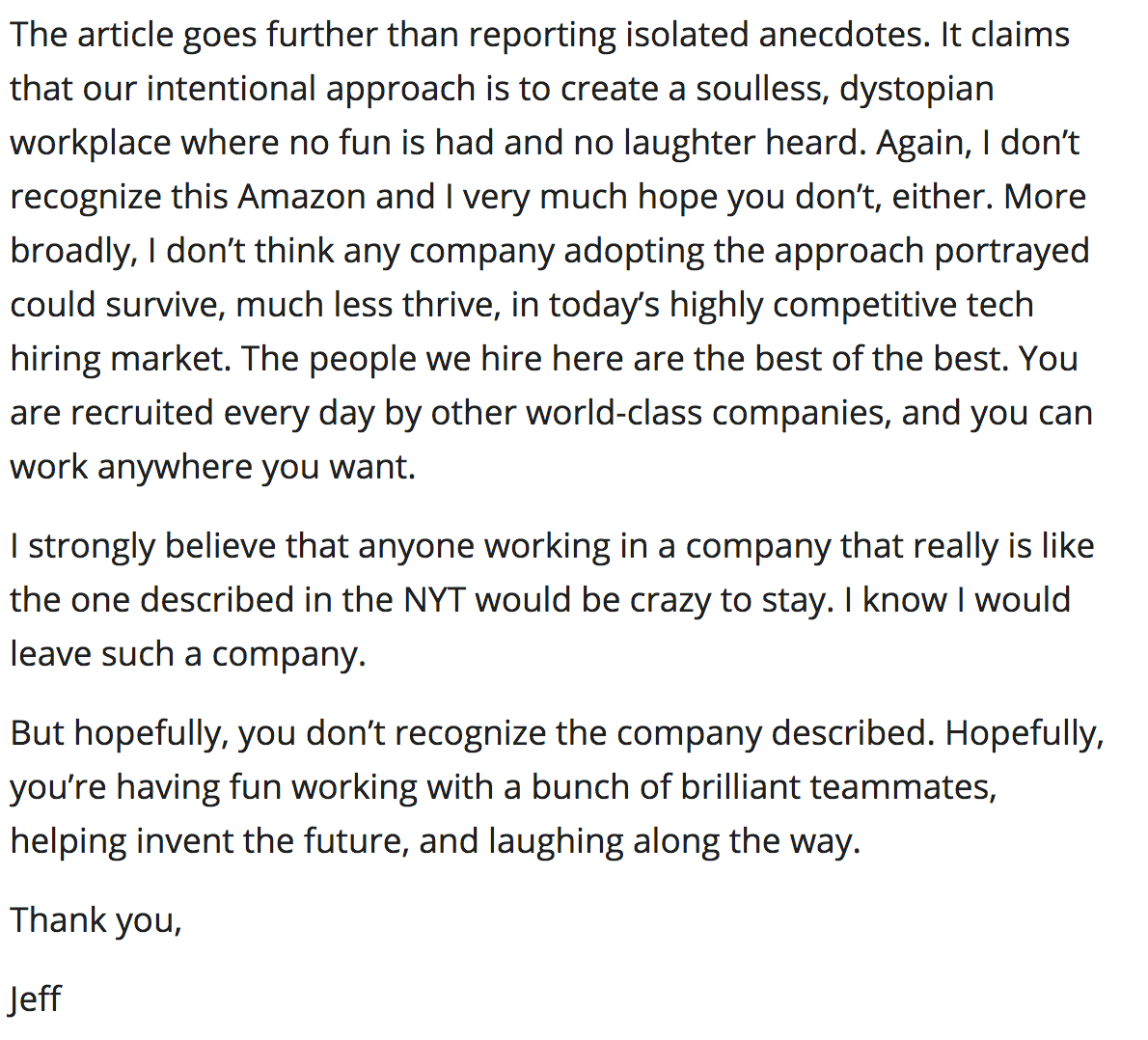The width and height of the screenshot is (1148, 1040).
Task: Click the phrase "leave such a company"
Action: 187,654
